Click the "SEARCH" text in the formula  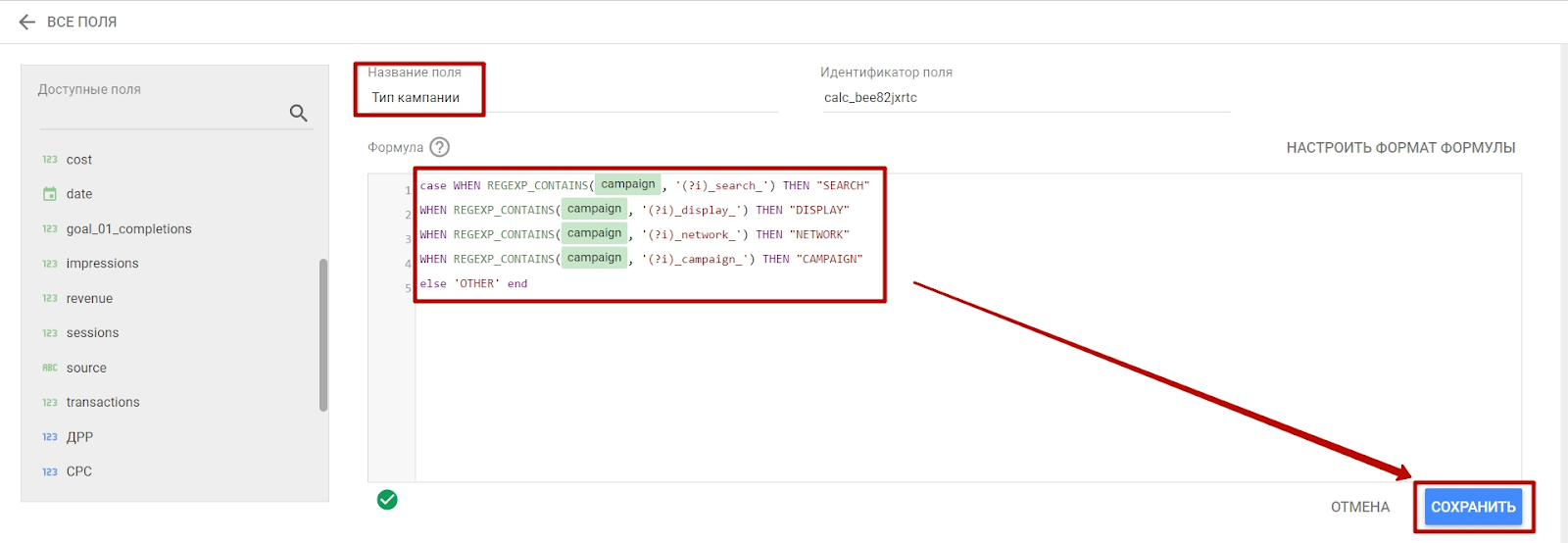[x=843, y=185]
